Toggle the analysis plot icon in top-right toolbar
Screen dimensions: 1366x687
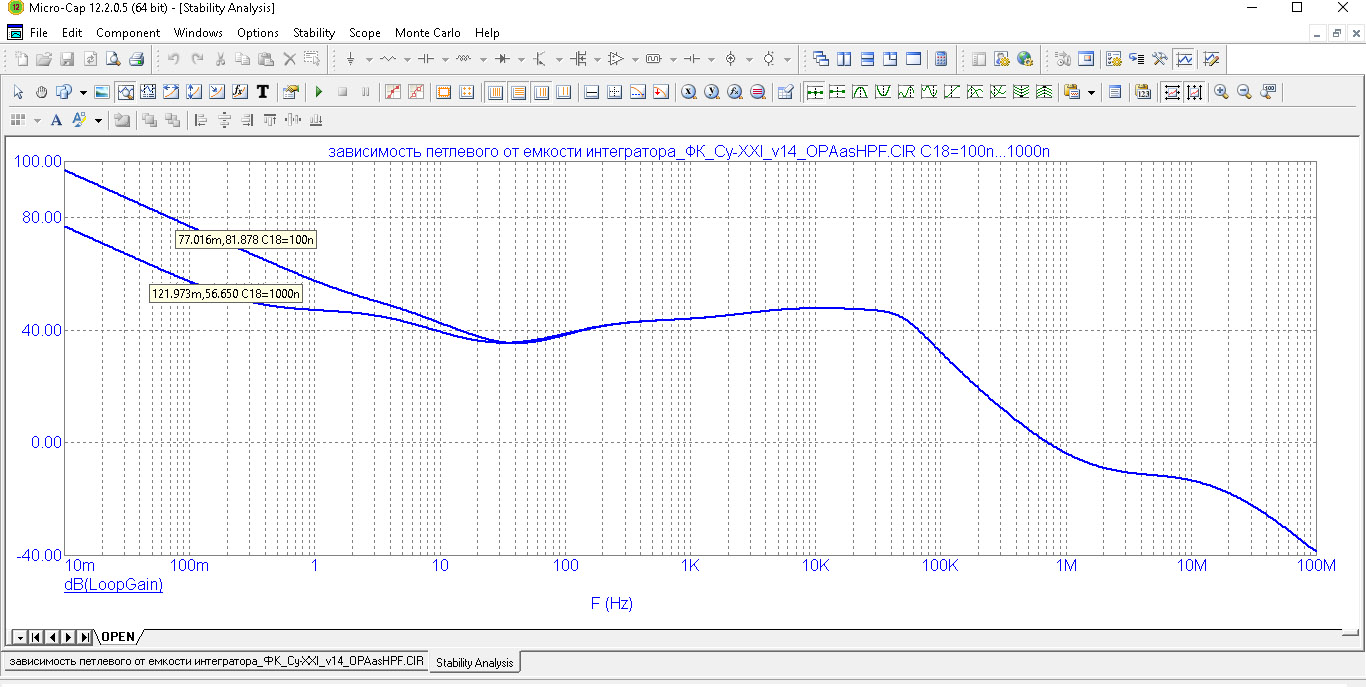pyautogui.click(x=1185, y=59)
